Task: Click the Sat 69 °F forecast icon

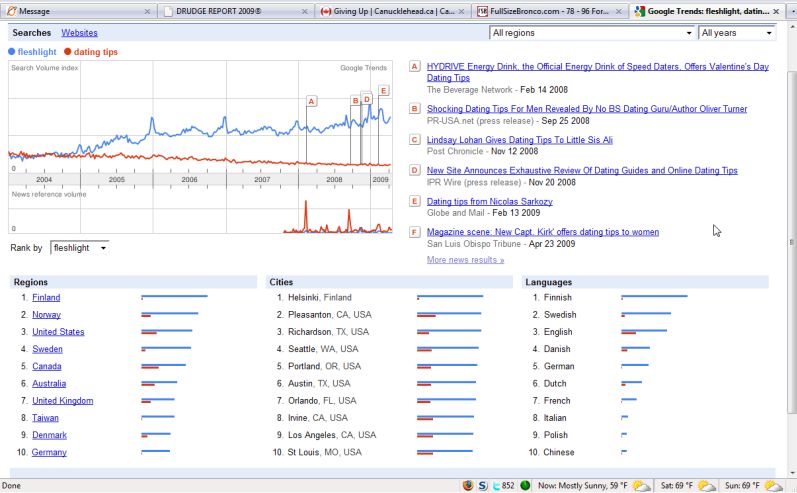Action: point(707,486)
